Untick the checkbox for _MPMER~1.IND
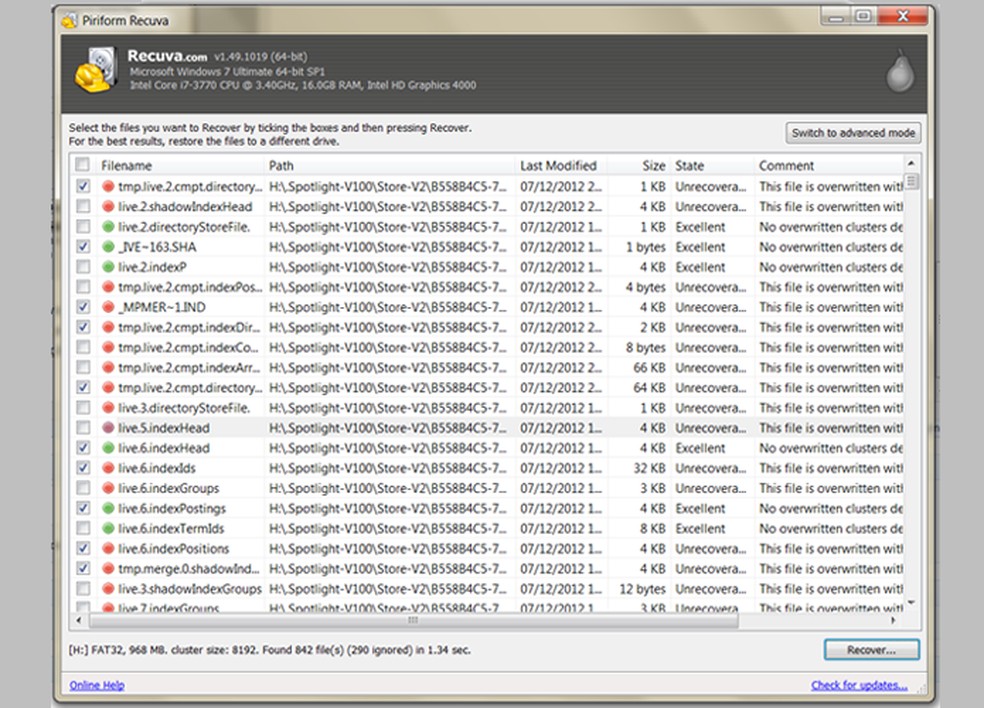Screen dimensions: 984x708 [82, 307]
